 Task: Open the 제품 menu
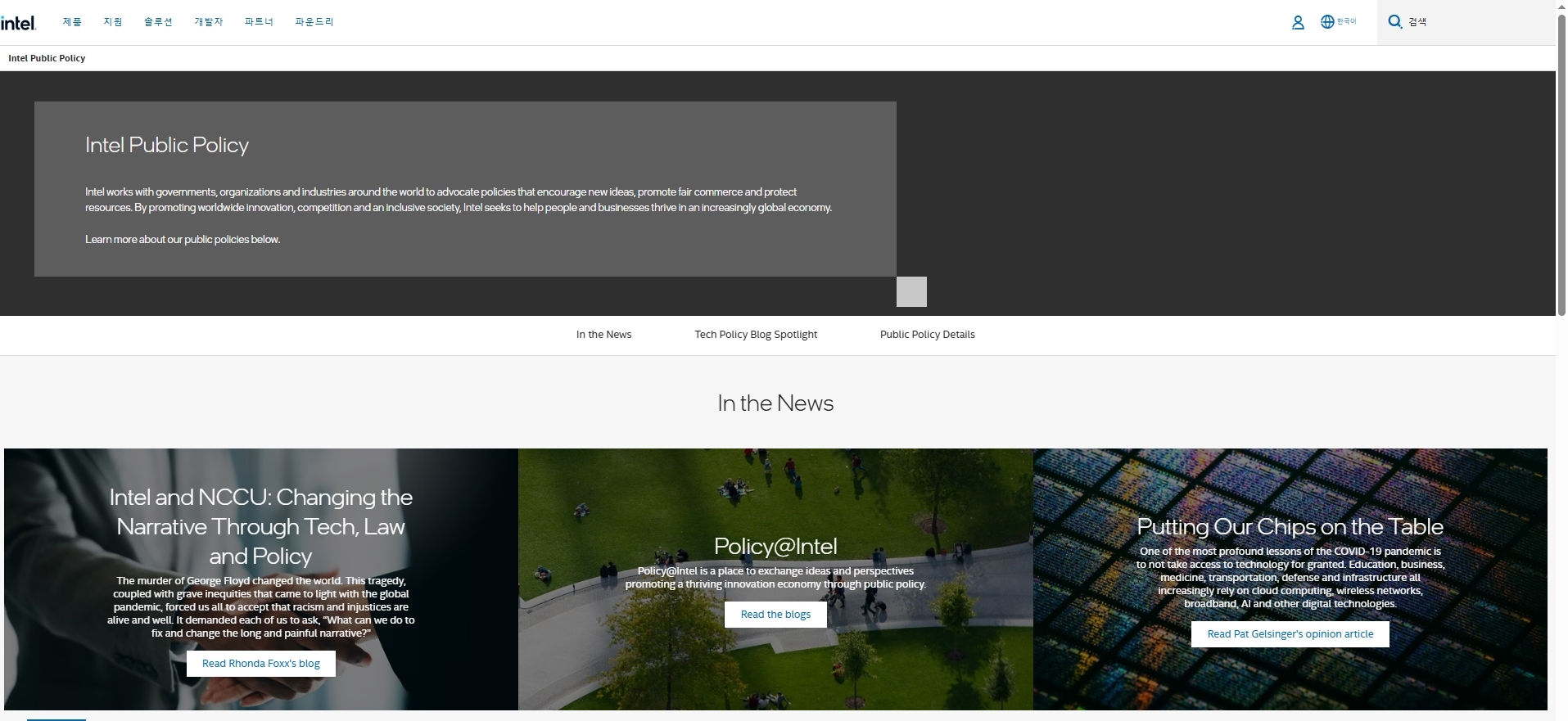tap(72, 22)
